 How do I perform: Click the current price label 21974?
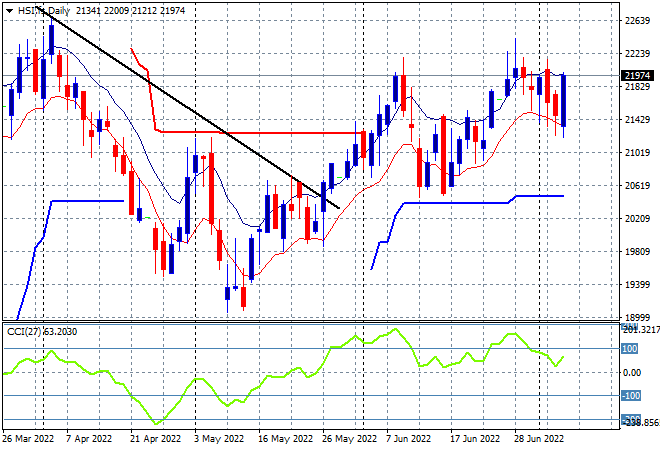(637, 76)
